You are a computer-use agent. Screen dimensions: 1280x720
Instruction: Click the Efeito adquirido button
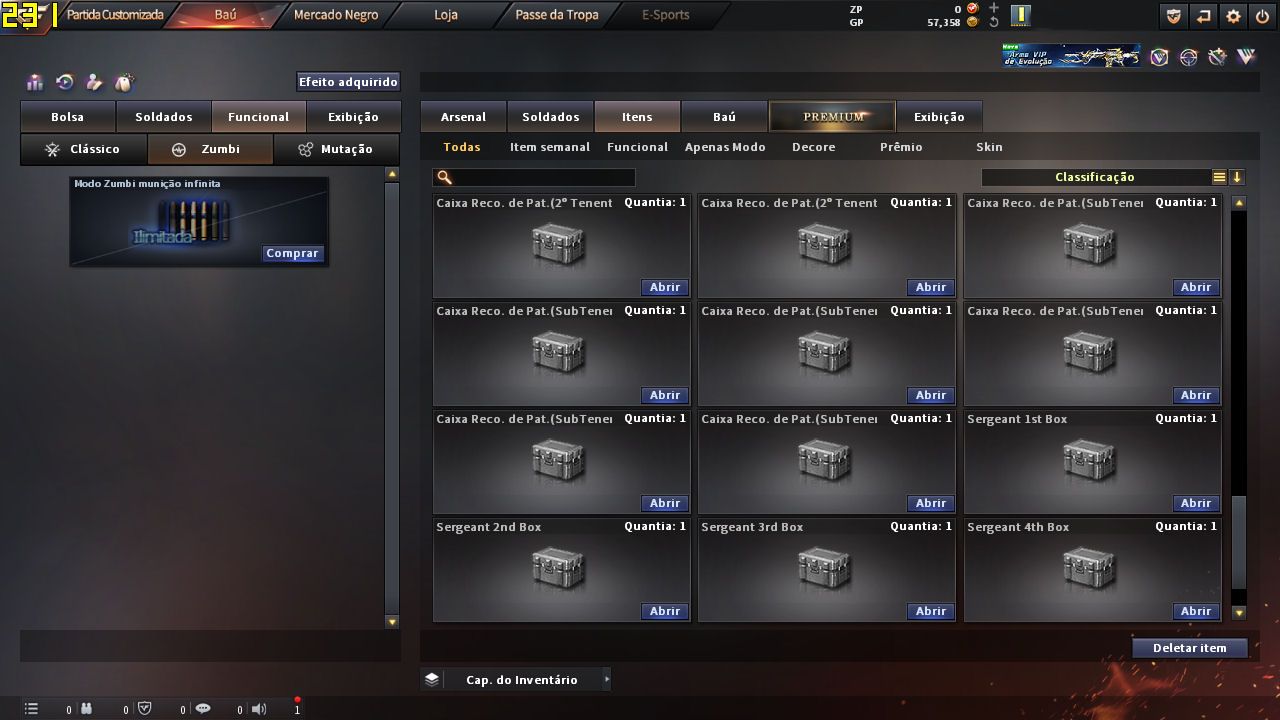pos(348,82)
